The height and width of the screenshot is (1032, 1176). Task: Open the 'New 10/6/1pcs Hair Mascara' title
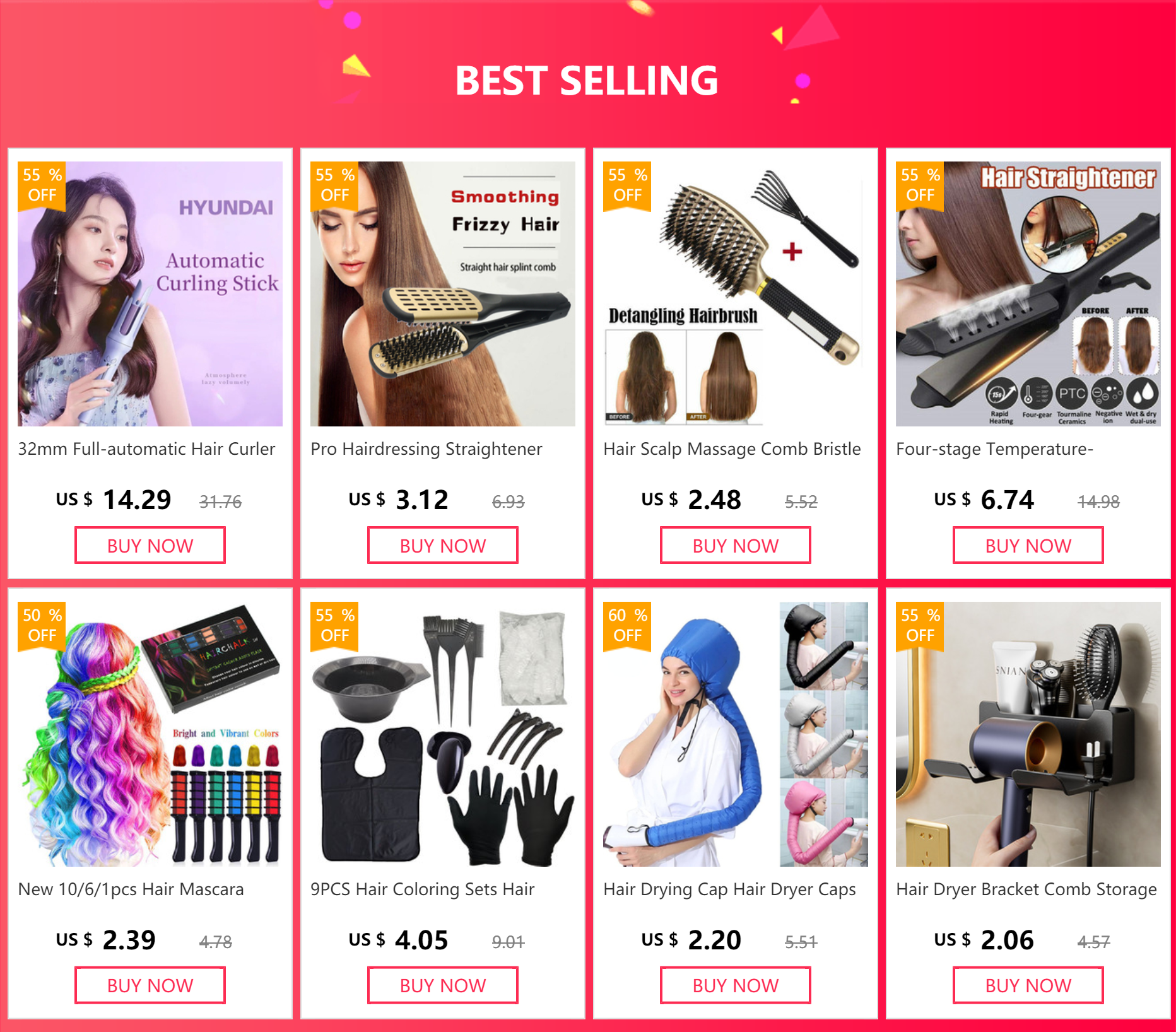pyautogui.click(x=131, y=889)
